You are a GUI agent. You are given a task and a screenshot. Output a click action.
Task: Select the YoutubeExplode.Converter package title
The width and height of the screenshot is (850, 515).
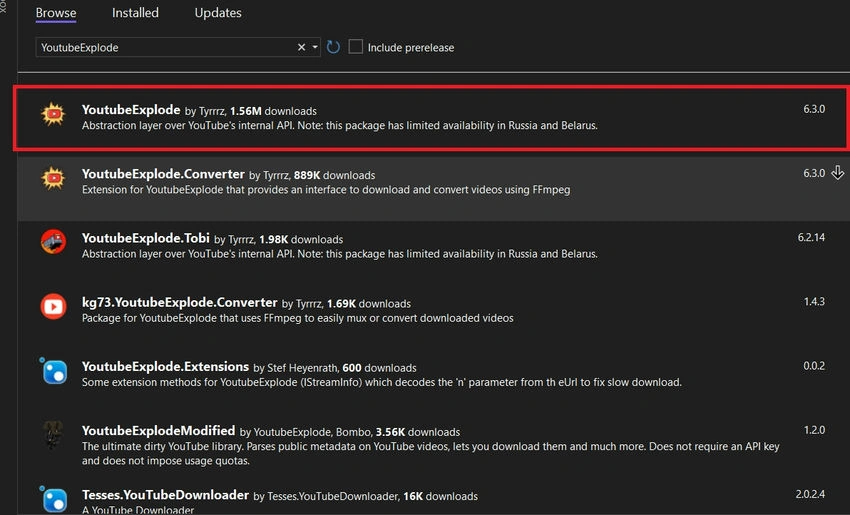(163, 174)
